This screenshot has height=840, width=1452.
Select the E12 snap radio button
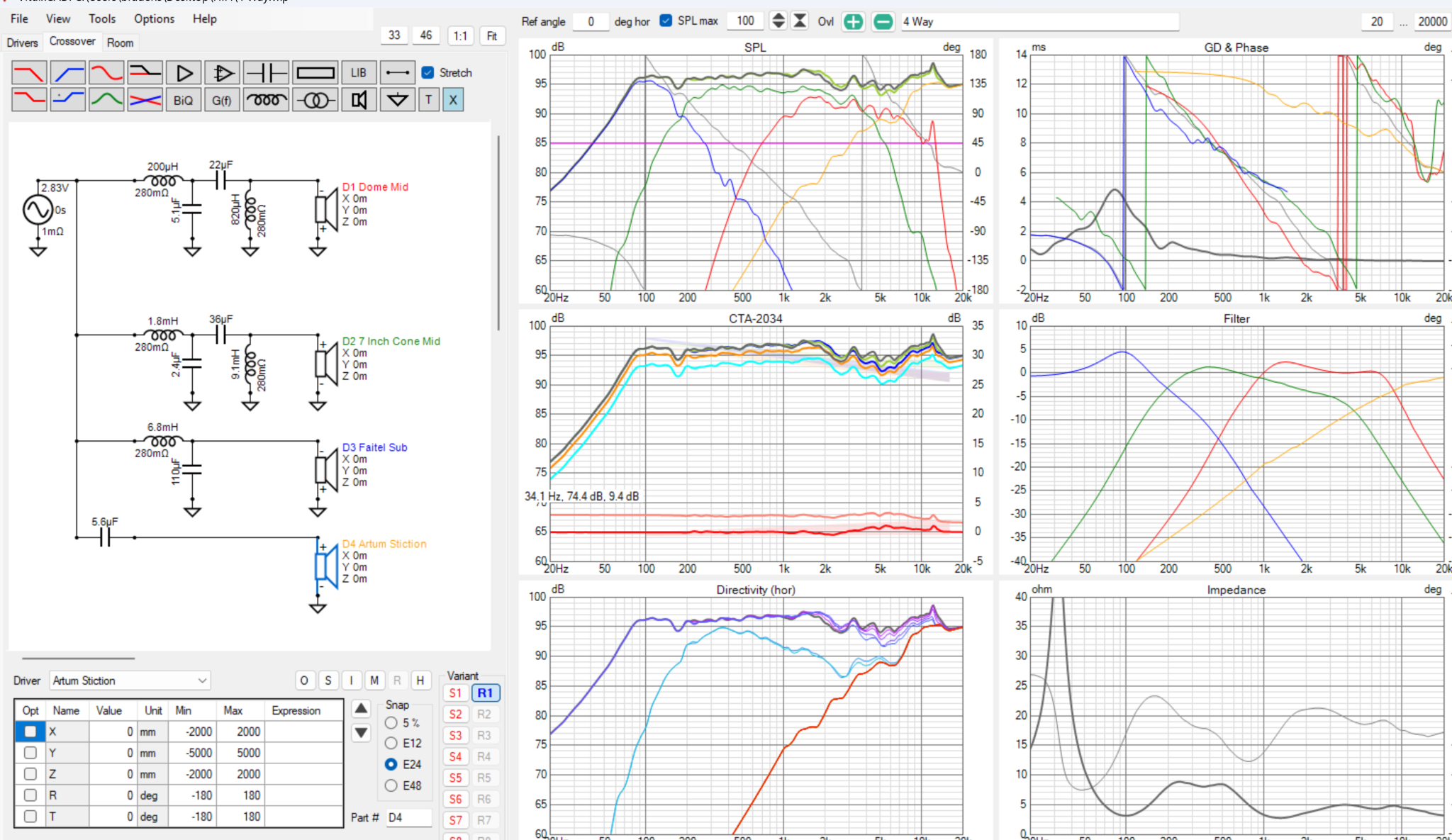[x=391, y=743]
